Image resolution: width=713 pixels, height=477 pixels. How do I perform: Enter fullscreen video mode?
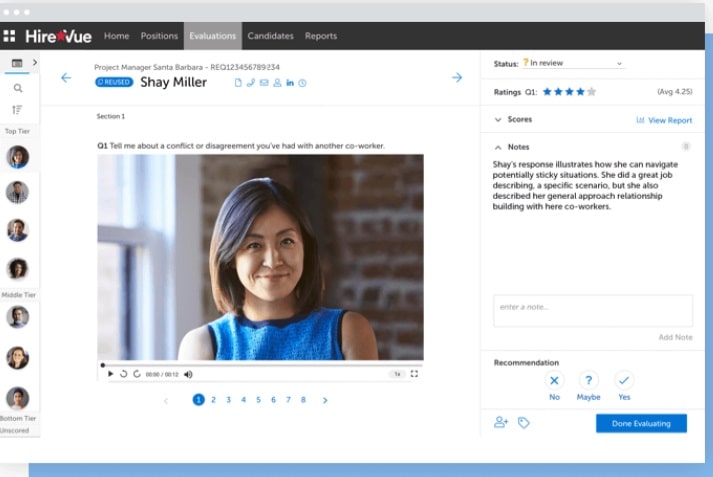[x=414, y=374]
